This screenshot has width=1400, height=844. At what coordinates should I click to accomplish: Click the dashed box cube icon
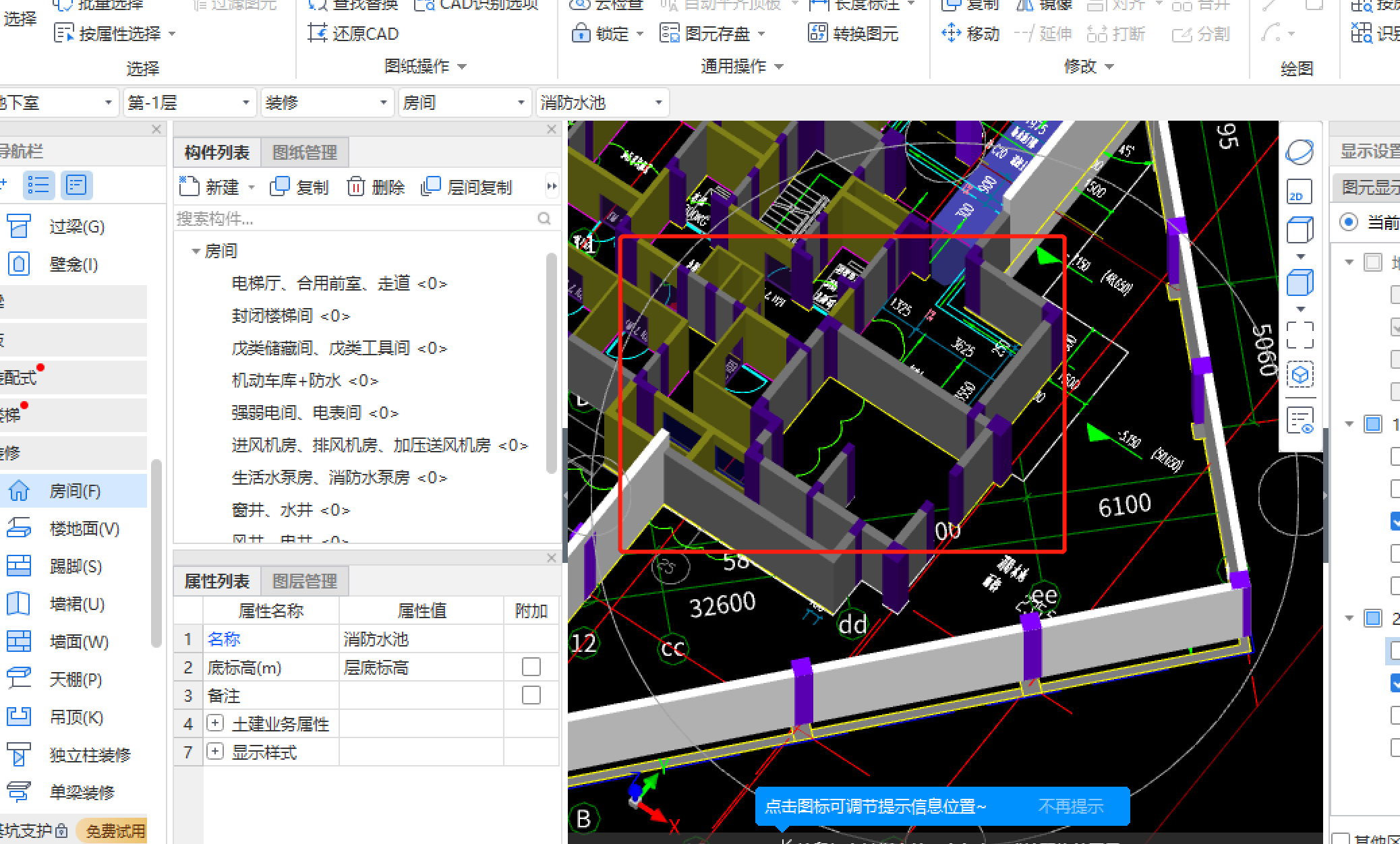[x=1300, y=374]
